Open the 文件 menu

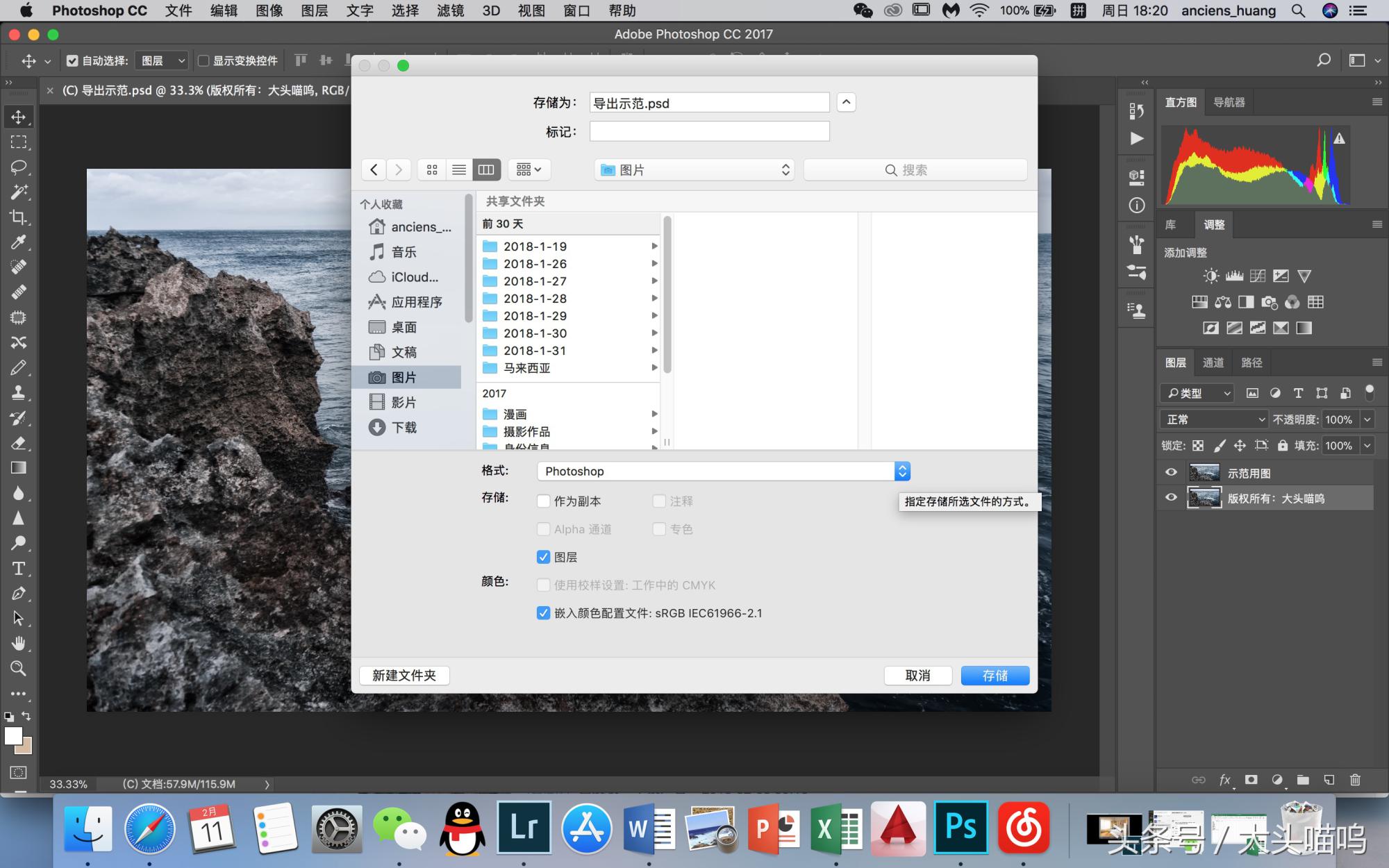[178, 10]
